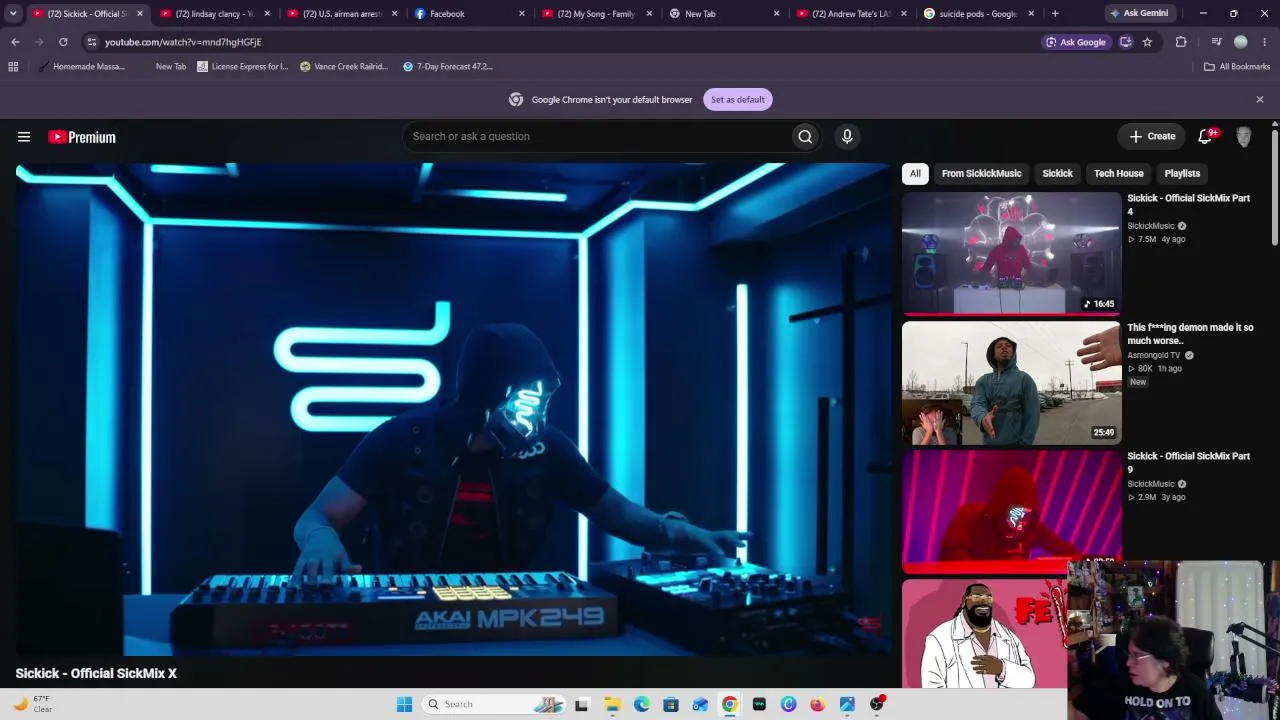Filter suggestions by Sickick chip

1057,174
